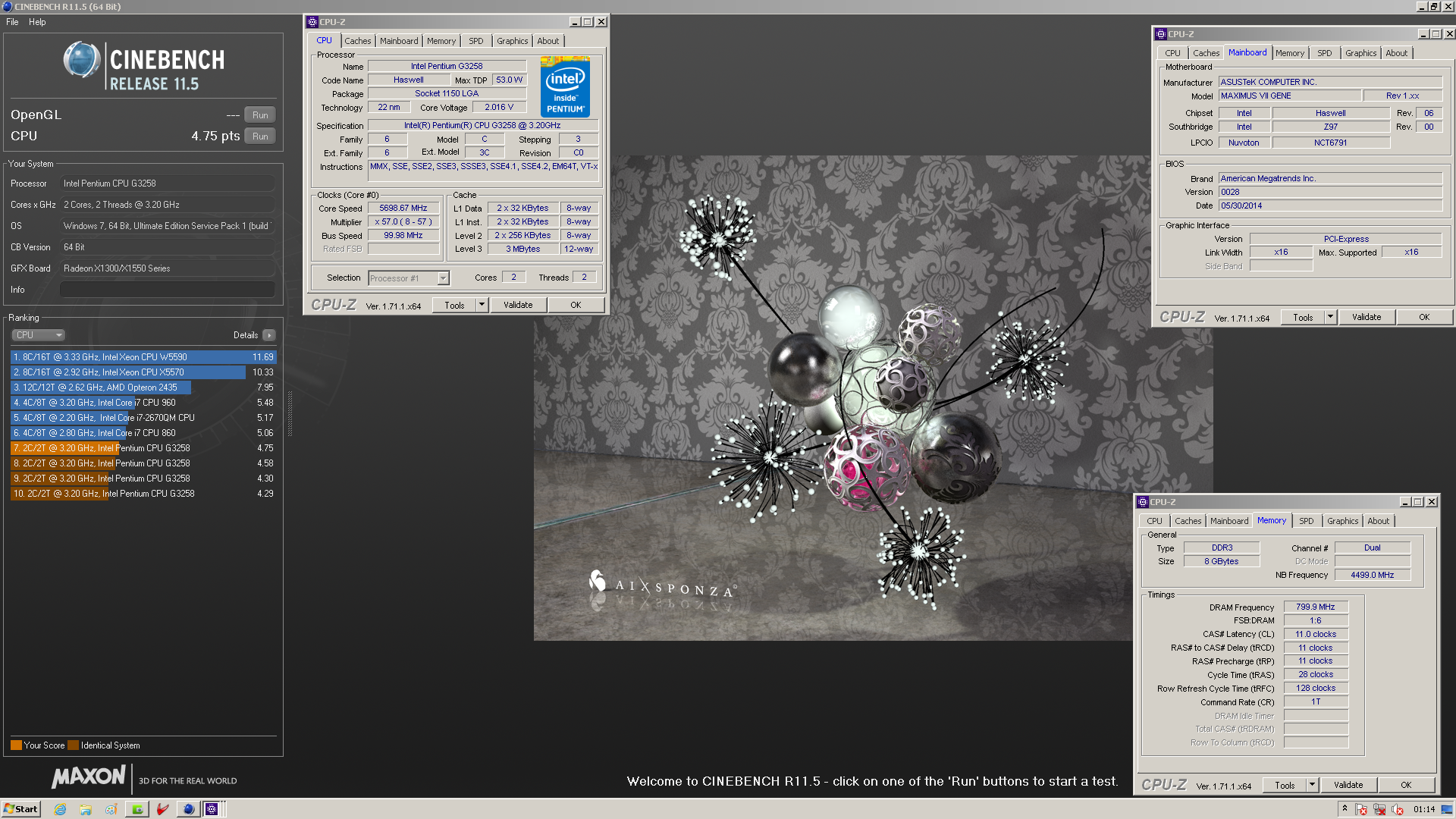Open About tab in the Memory window
The image size is (1456, 819).
click(1379, 521)
